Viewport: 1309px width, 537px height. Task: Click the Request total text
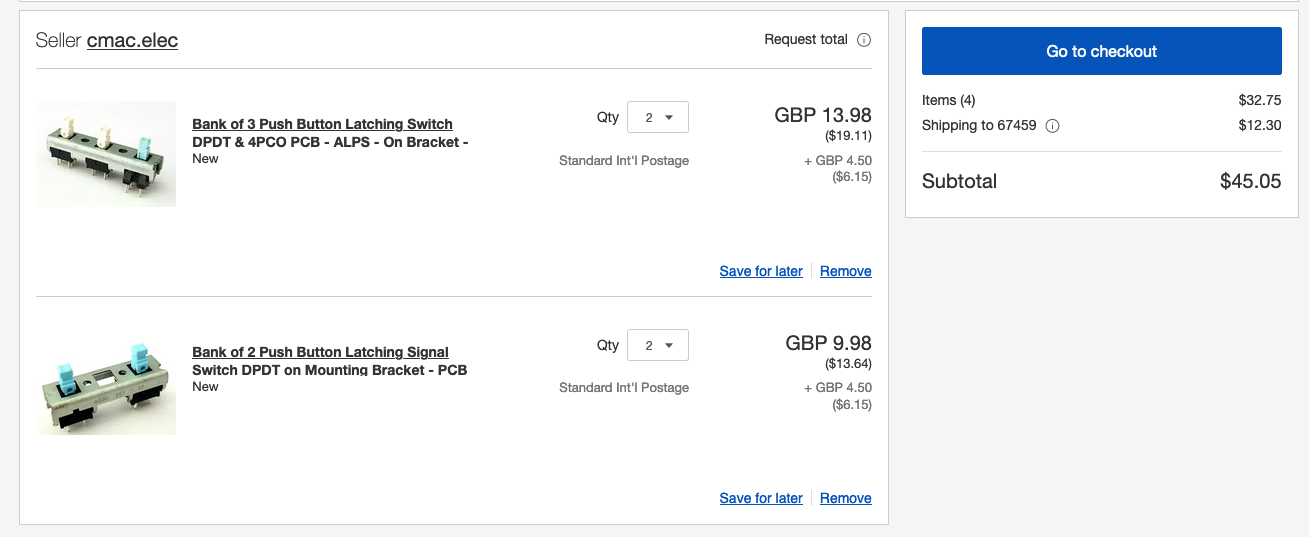(x=806, y=40)
